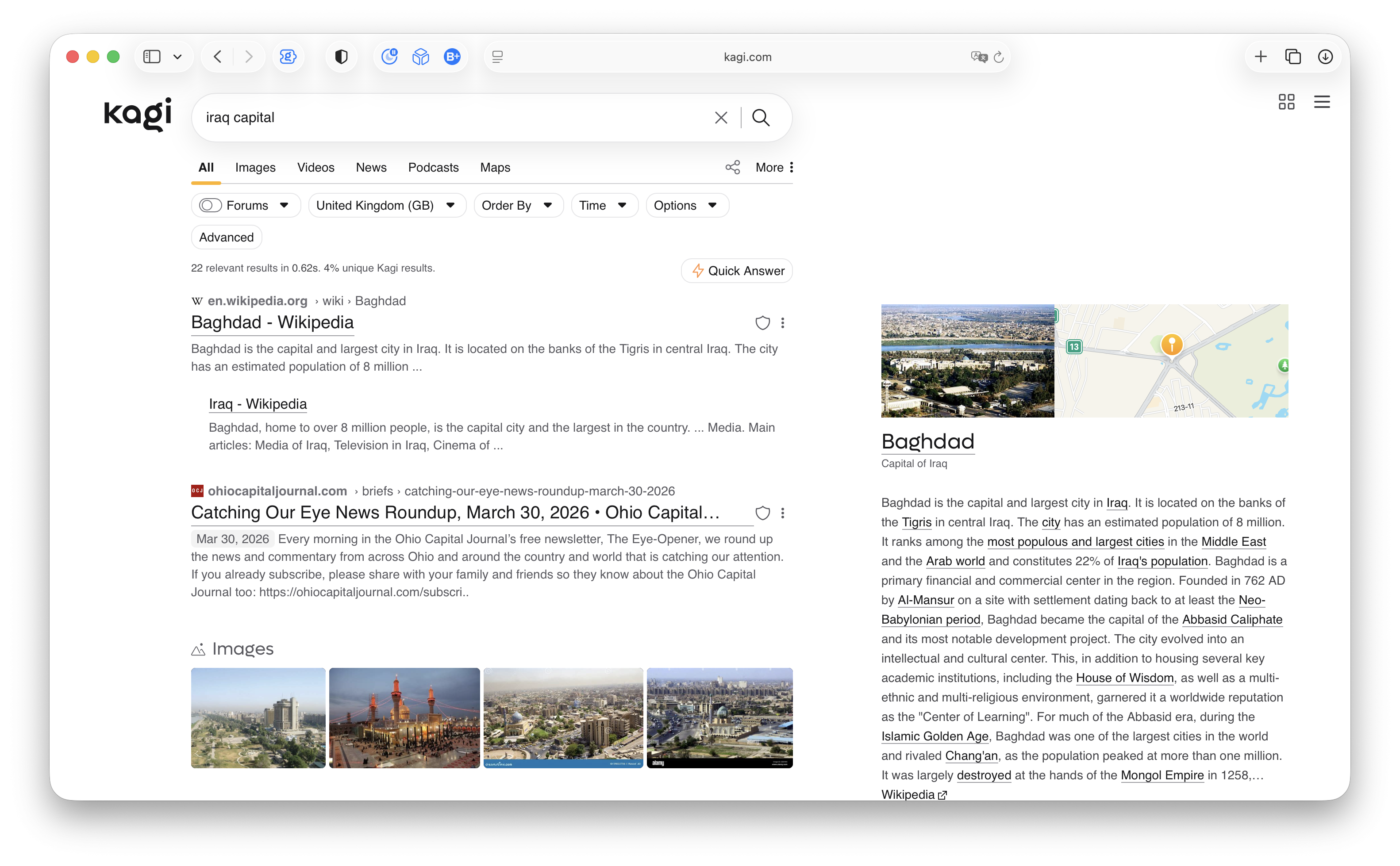1400x866 pixels.
Task: Open the Reader view icon in address bar
Action: pyautogui.click(x=498, y=57)
